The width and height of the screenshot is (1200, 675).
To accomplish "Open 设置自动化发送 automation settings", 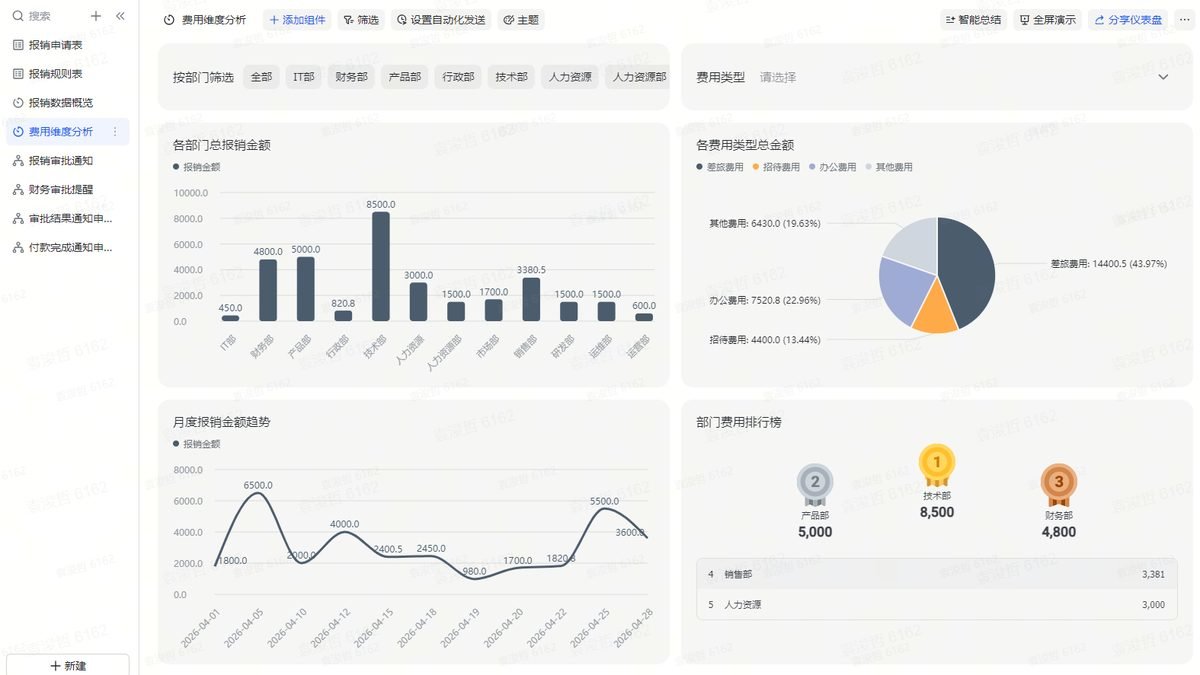I will click(x=440, y=20).
